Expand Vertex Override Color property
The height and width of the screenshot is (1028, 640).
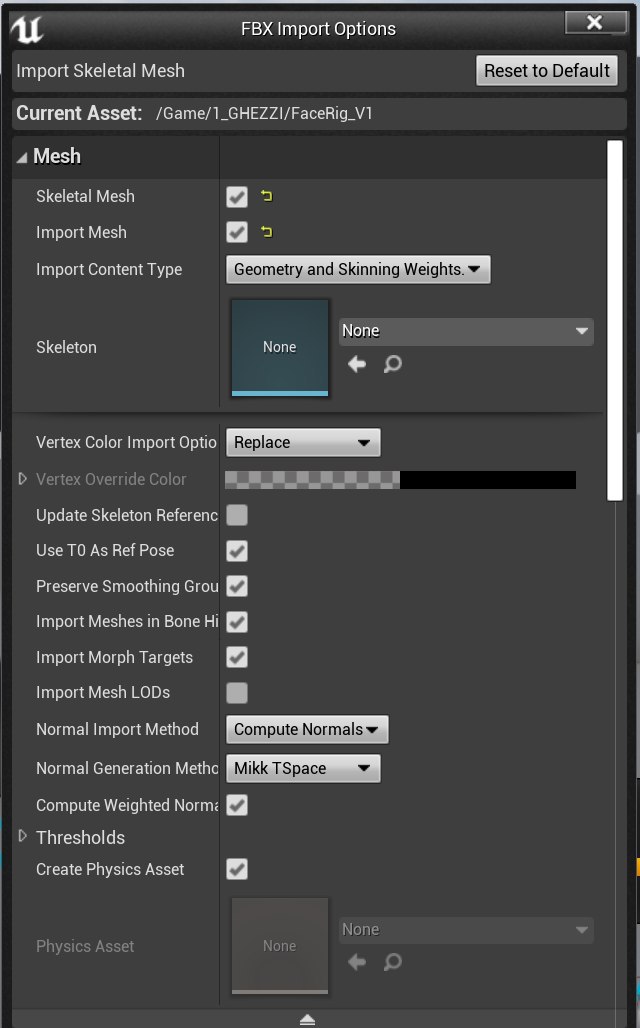[x=22, y=479]
